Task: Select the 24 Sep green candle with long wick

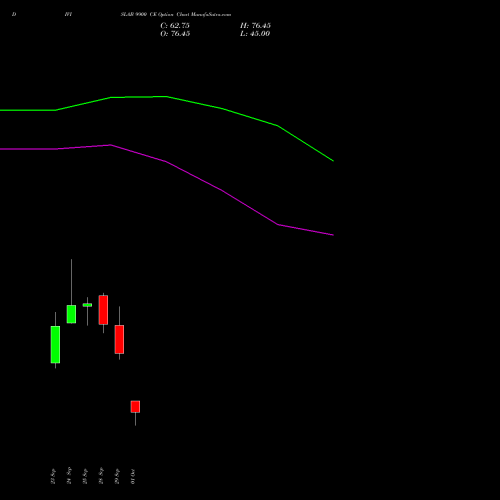Action: pos(71,314)
